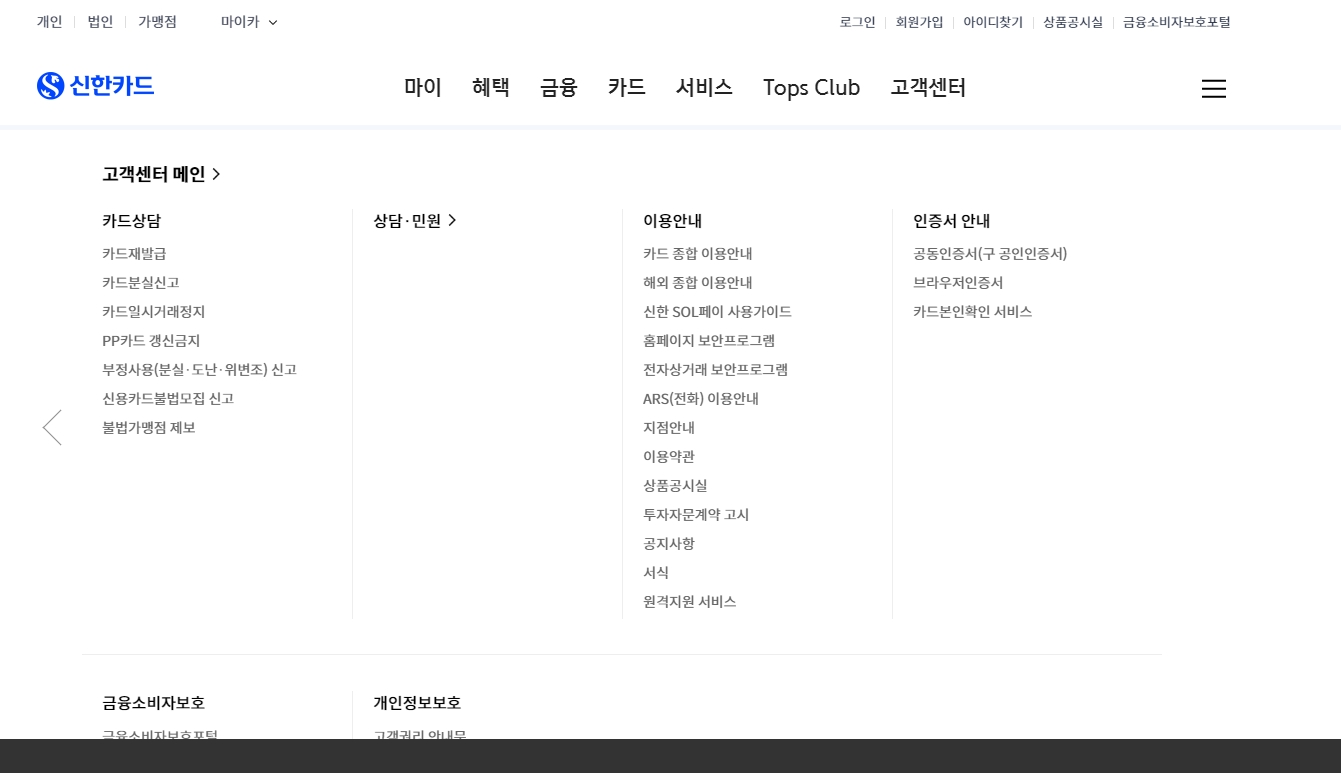The width and height of the screenshot is (1341, 773).
Task: Click the 아이디찾기 link
Action: [x=993, y=22]
